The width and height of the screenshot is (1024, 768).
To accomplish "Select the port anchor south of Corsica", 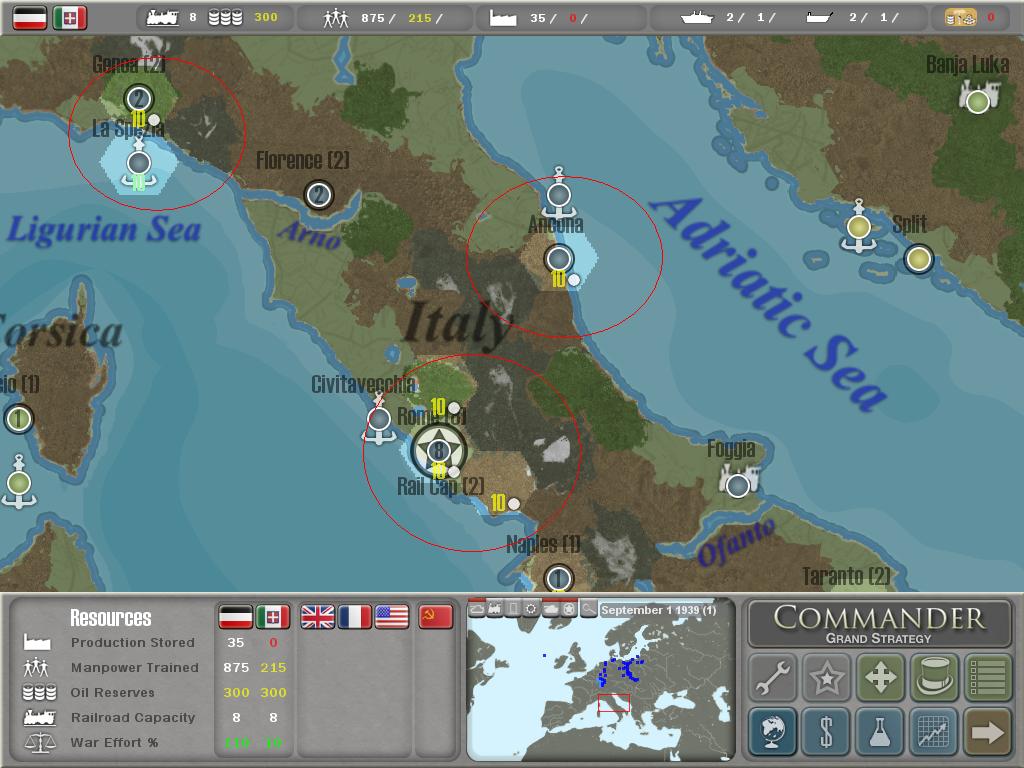I will (19, 482).
